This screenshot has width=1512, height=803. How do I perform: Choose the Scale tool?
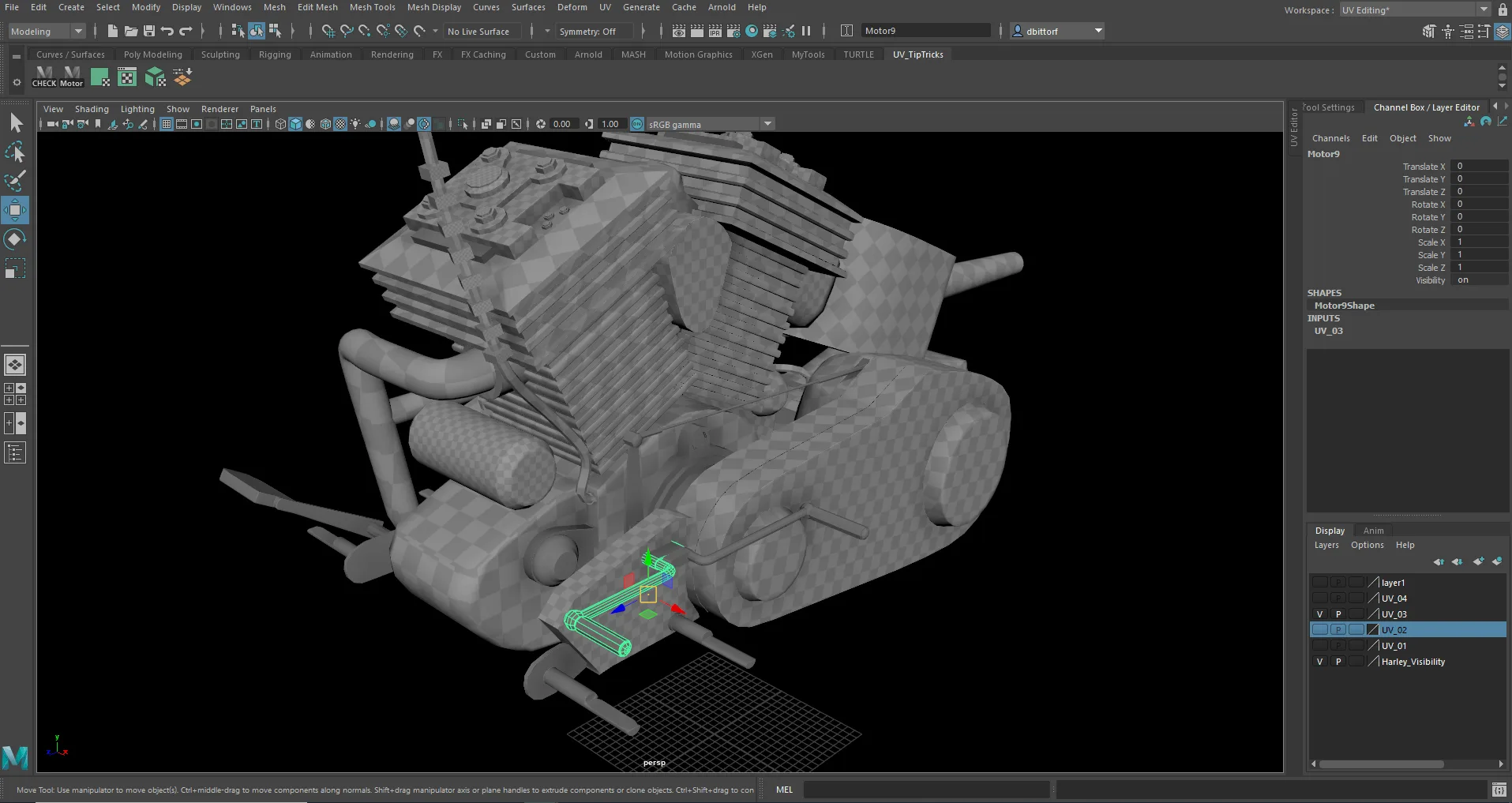click(15, 268)
